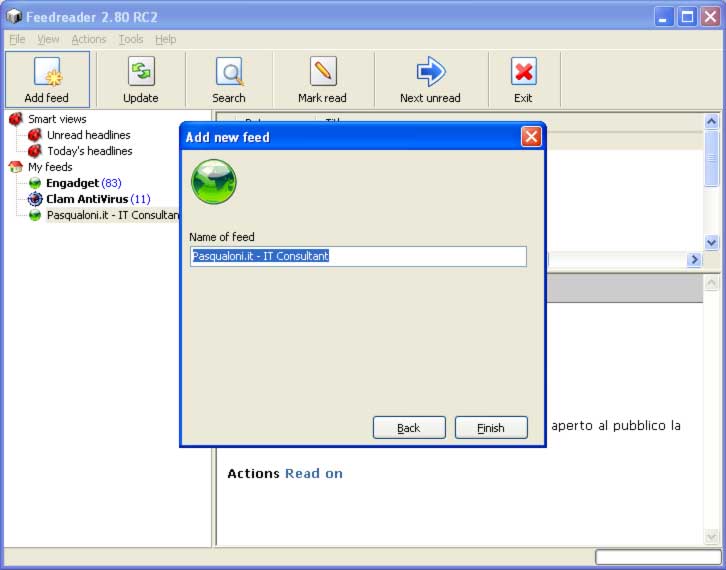Click Finish to add the feed

(491, 427)
